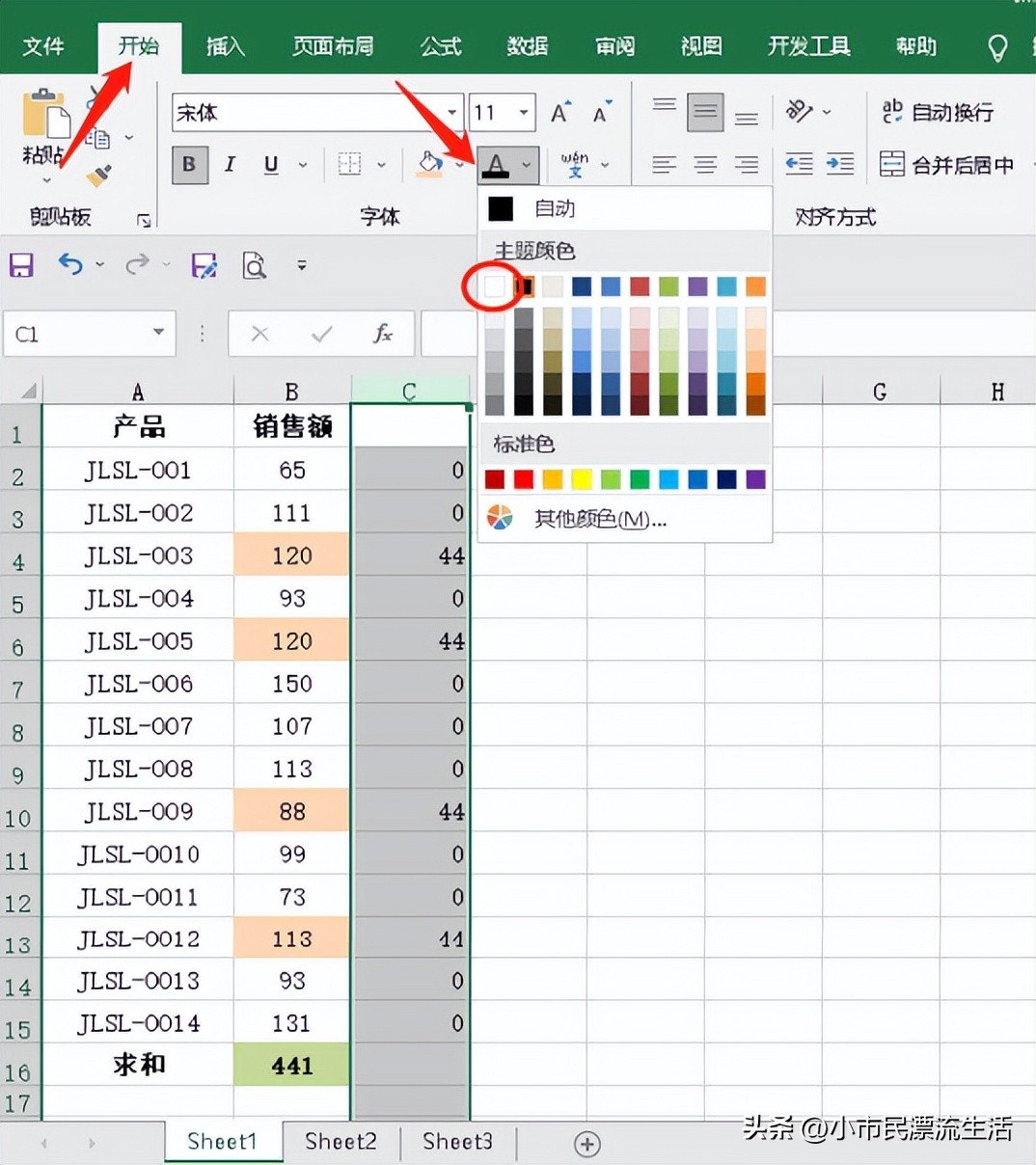
Task: Expand the phonetic guide dropdown arrow
Action: (x=605, y=165)
